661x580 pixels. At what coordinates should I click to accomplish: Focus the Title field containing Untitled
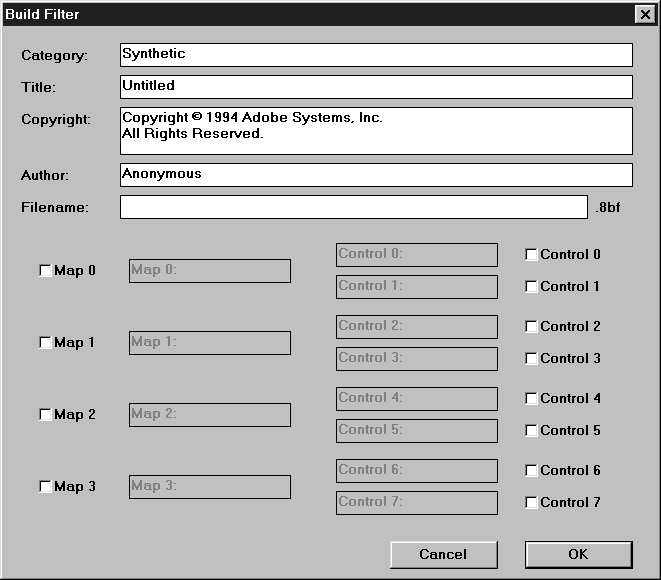click(x=376, y=87)
